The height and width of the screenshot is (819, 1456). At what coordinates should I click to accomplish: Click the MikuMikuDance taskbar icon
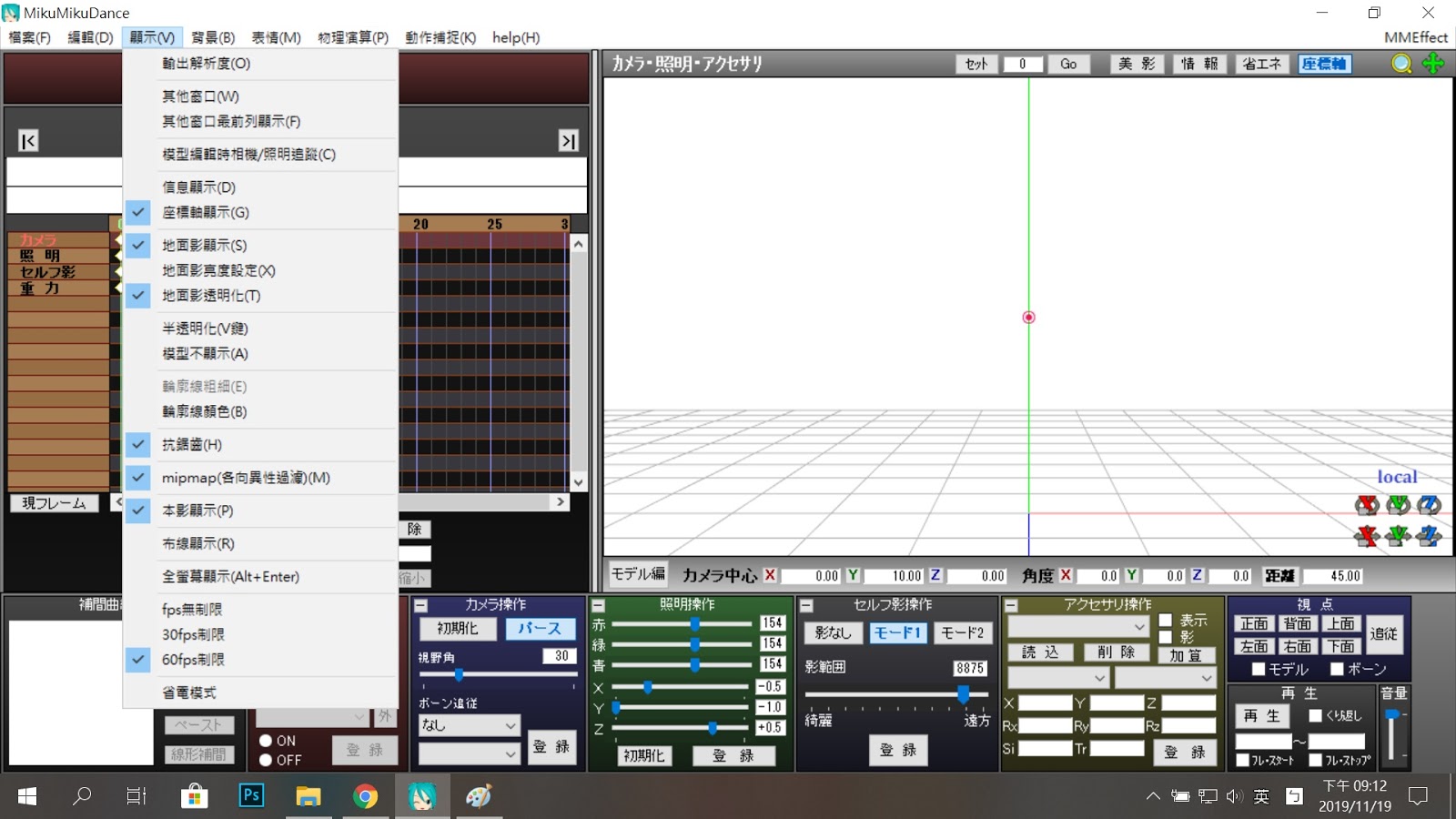click(422, 796)
